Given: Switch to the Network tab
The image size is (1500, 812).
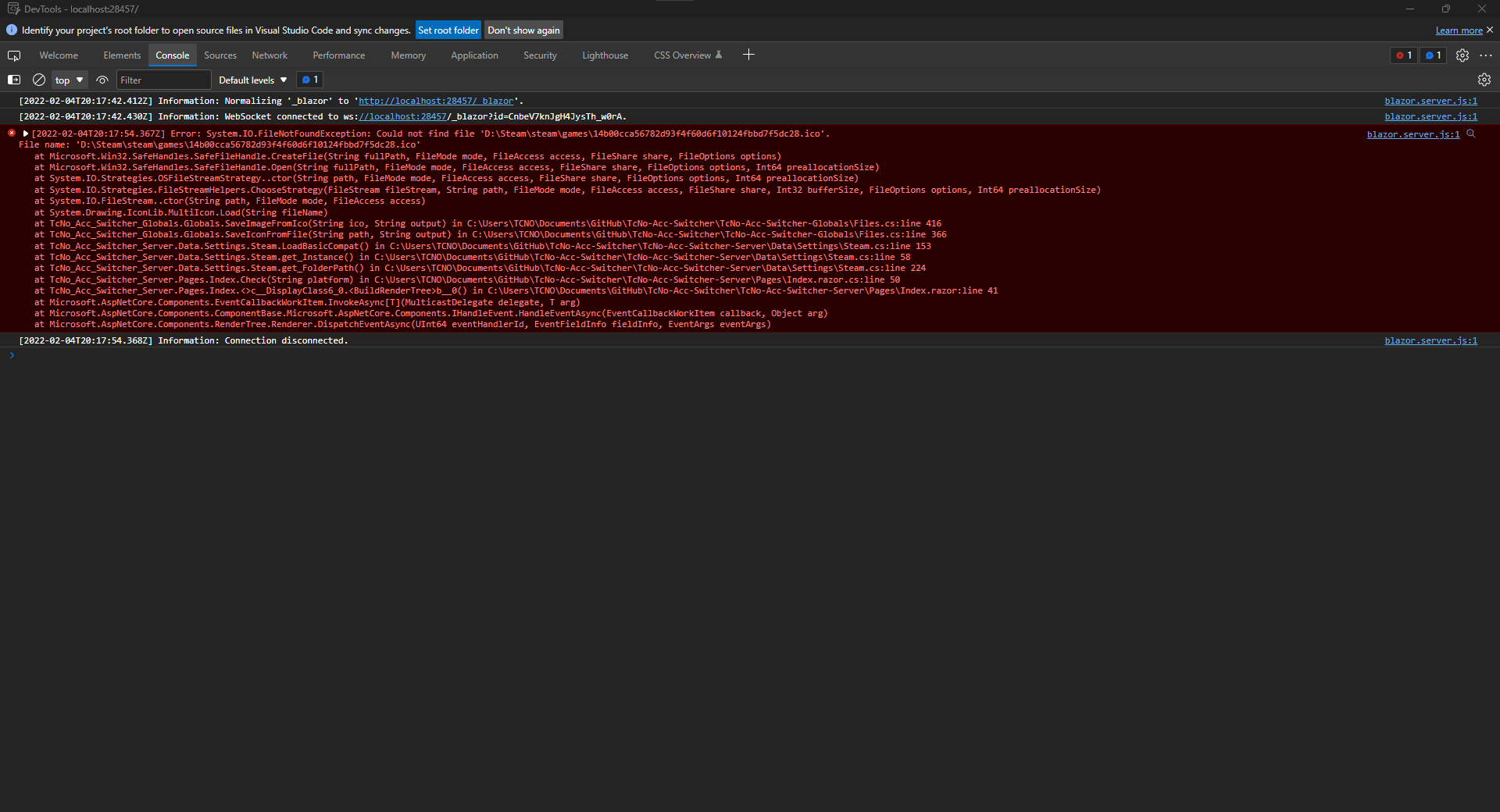Looking at the screenshot, I should pos(269,55).
